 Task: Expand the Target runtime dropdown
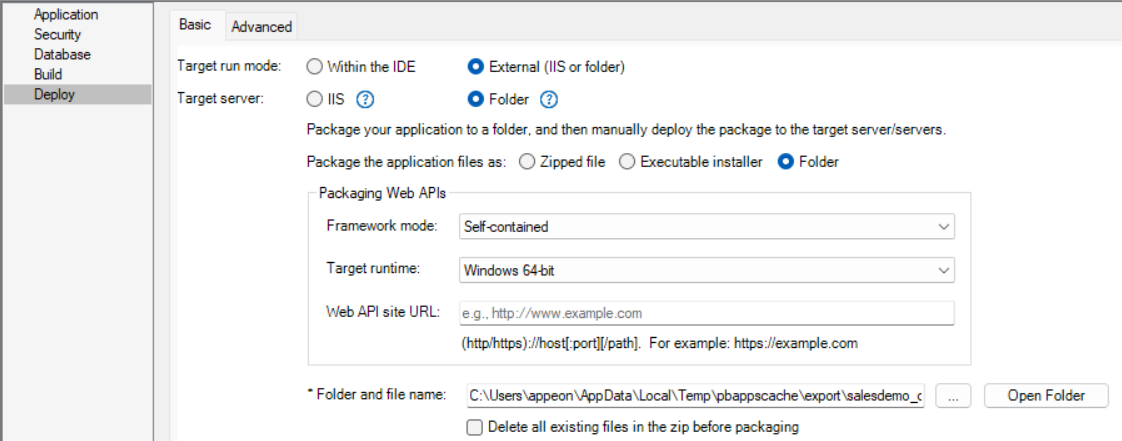pos(706,269)
